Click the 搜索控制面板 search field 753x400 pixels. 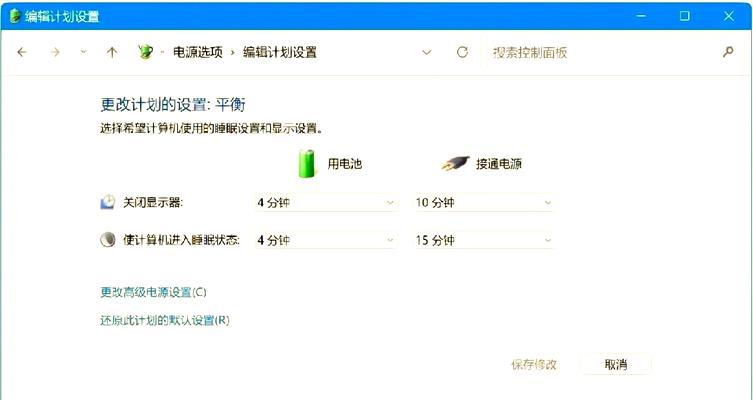coord(600,52)
